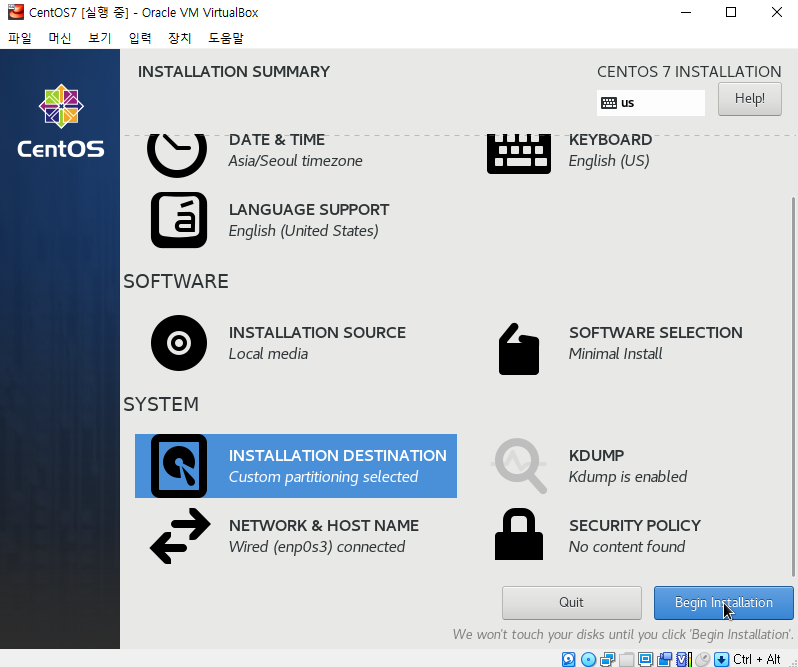Screen dimensions: 798x667
Task: Click VirtualBox shared folders indicator
Action: click(626, 659)
